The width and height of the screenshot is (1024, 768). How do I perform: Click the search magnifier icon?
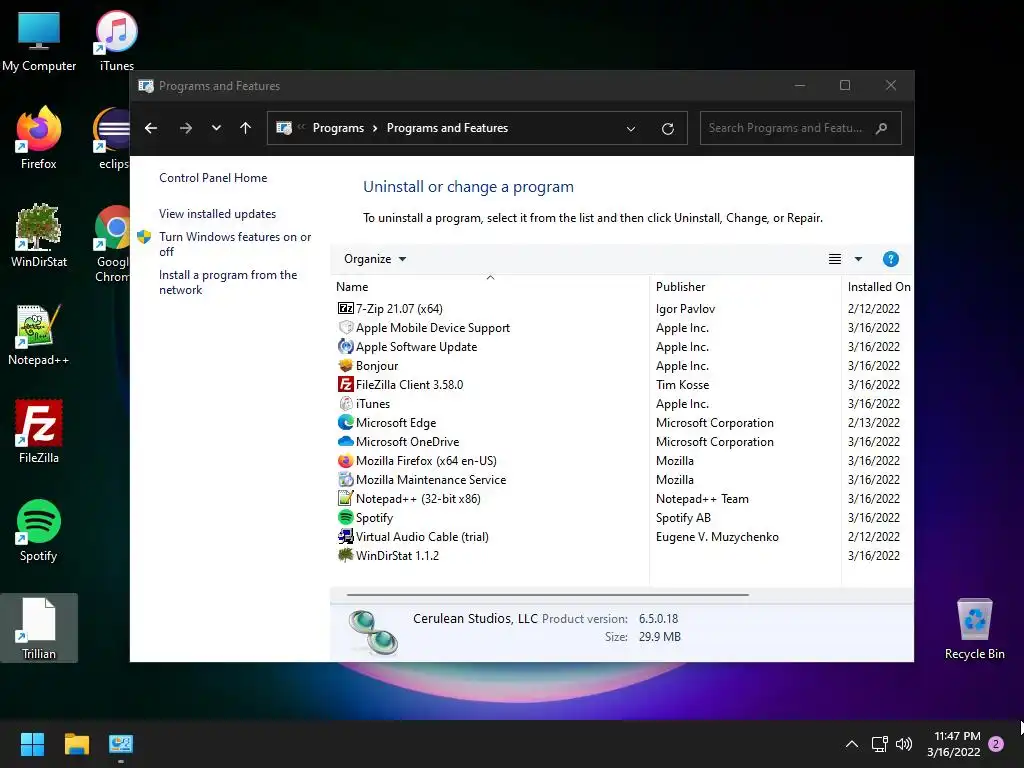click(x=882, y=128)
